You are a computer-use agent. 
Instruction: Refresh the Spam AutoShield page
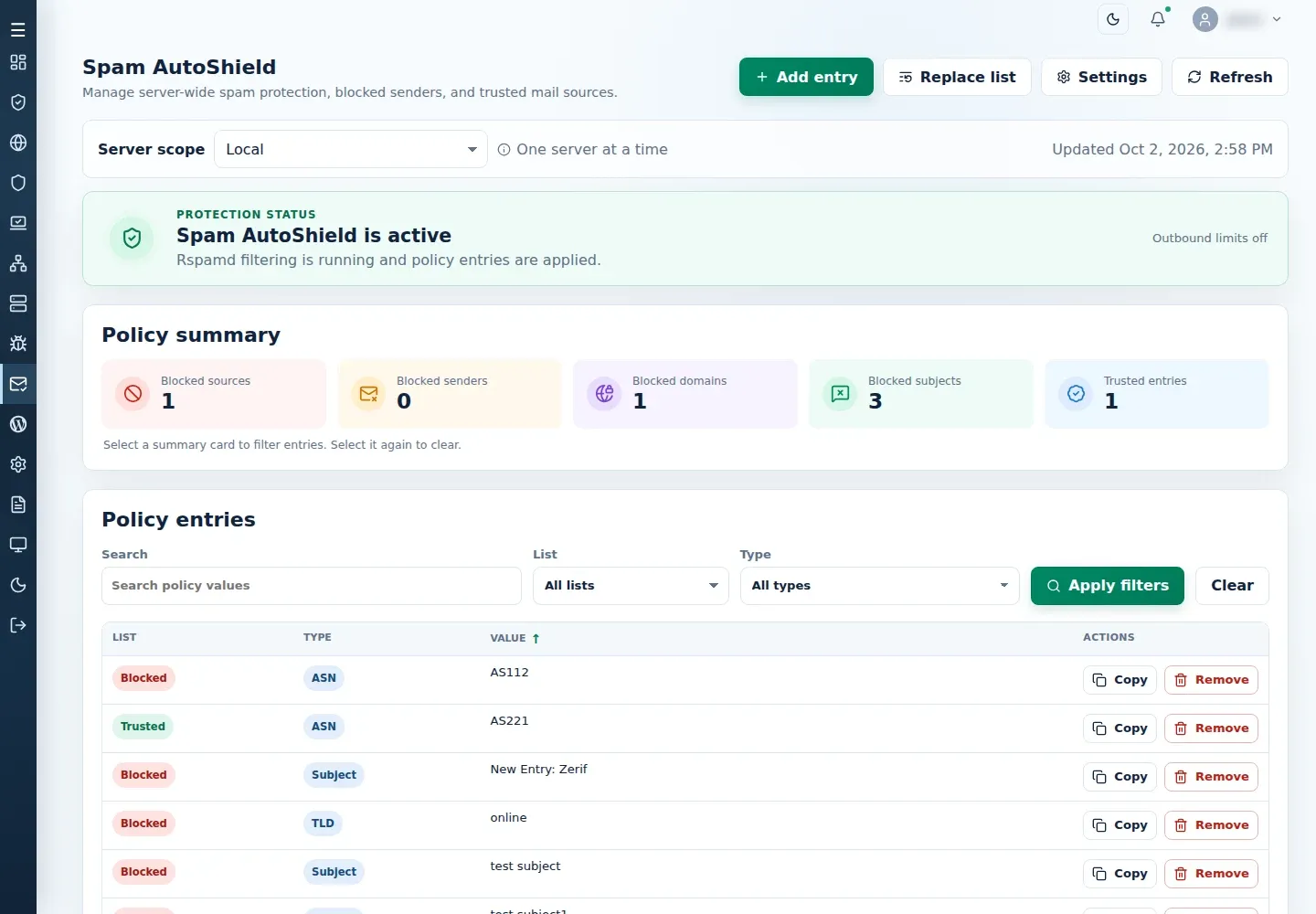click(x=1230, y=77)
